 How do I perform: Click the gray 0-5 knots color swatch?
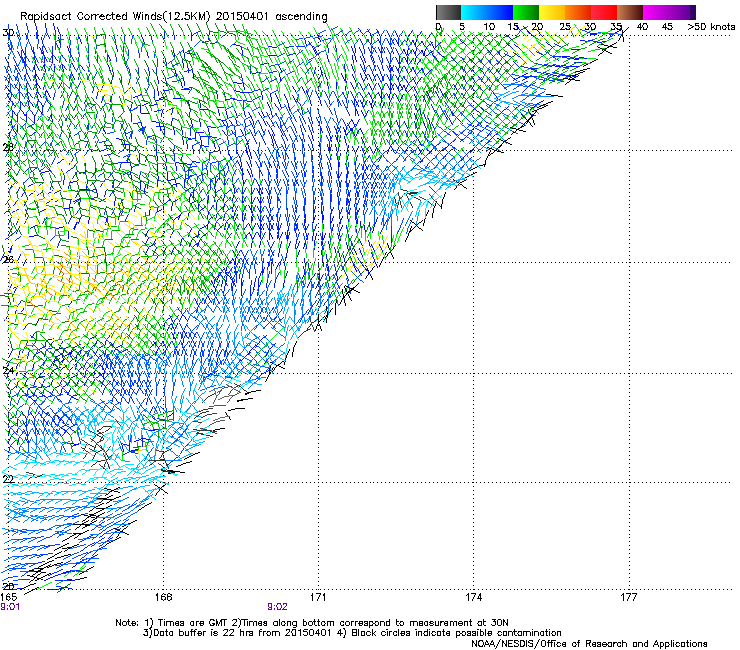(448, 12)
